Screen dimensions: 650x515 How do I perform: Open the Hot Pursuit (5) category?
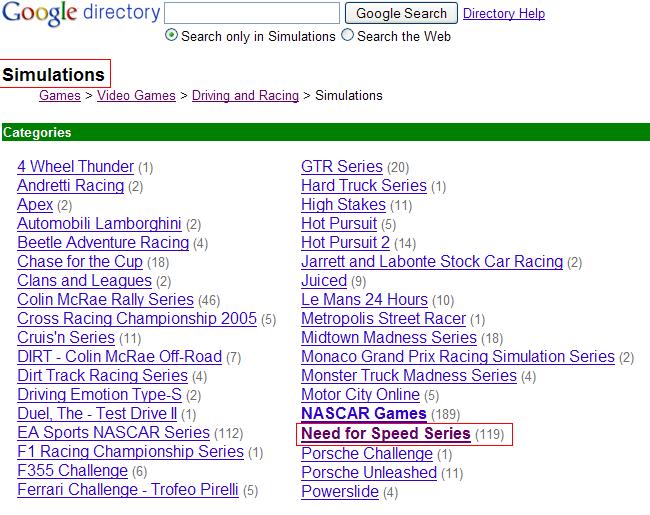click(x=339, y=224)
